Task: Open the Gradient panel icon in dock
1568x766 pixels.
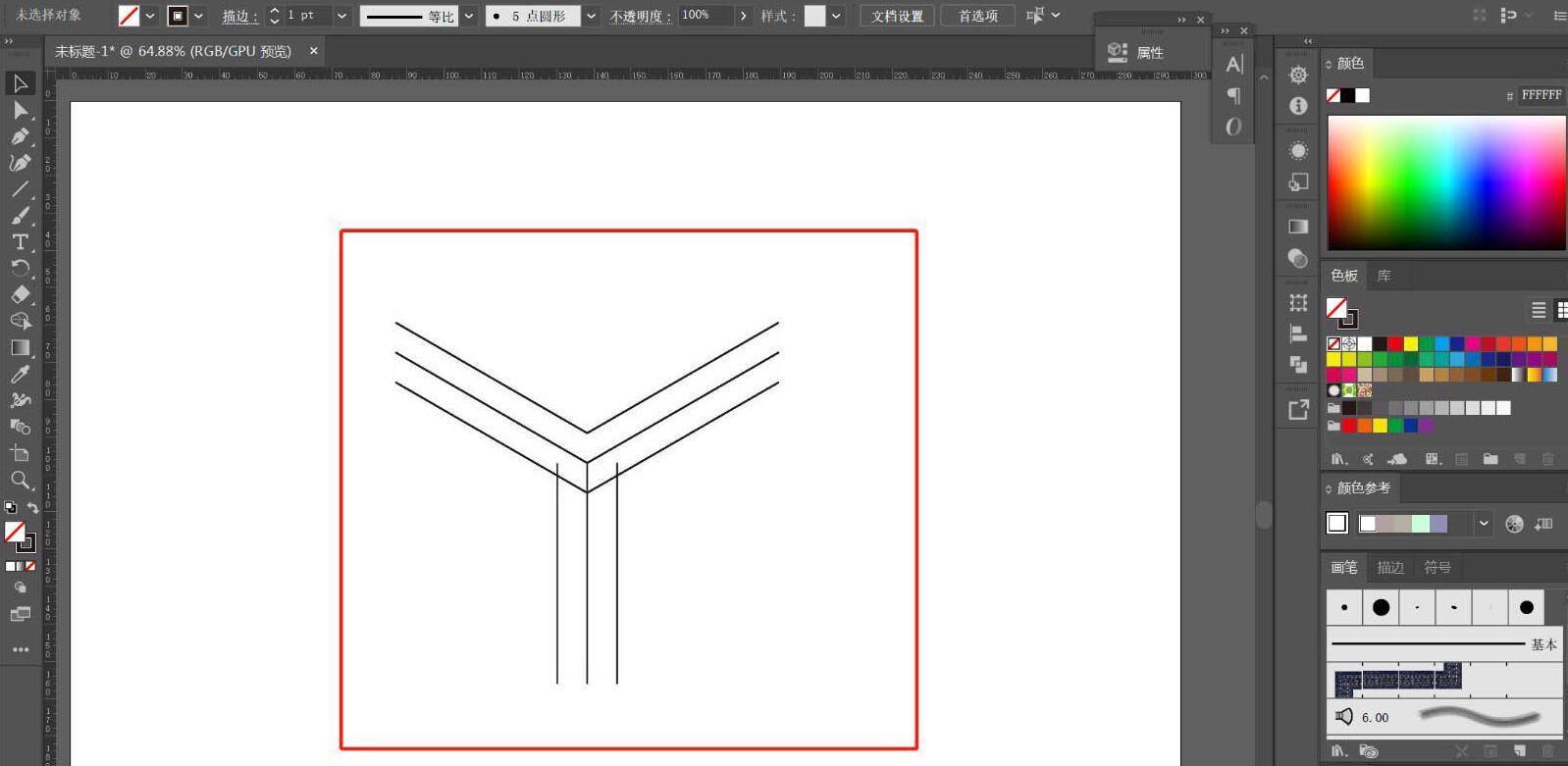Action: point(1298,227)
